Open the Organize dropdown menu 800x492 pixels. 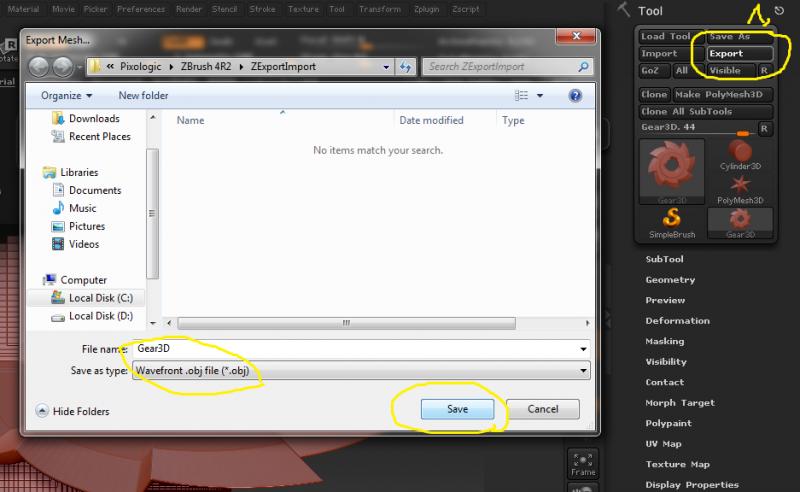click(66, 95)
